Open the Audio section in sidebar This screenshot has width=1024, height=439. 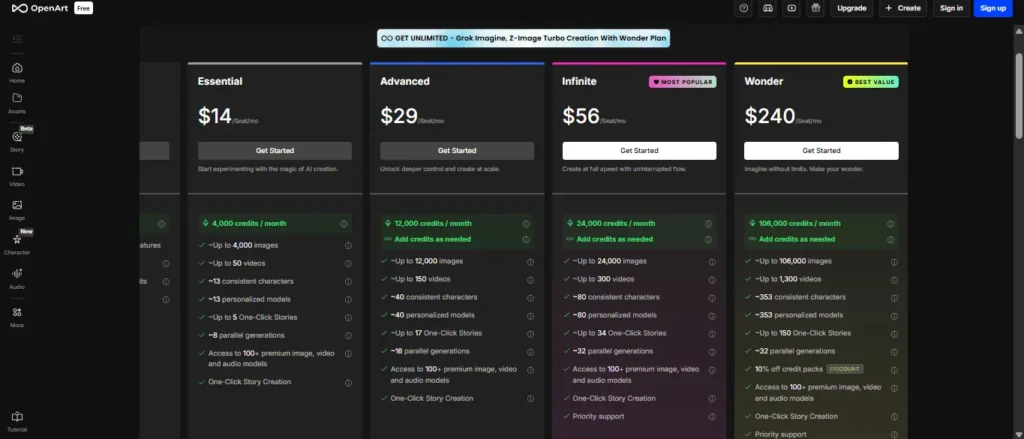[17, 278]
